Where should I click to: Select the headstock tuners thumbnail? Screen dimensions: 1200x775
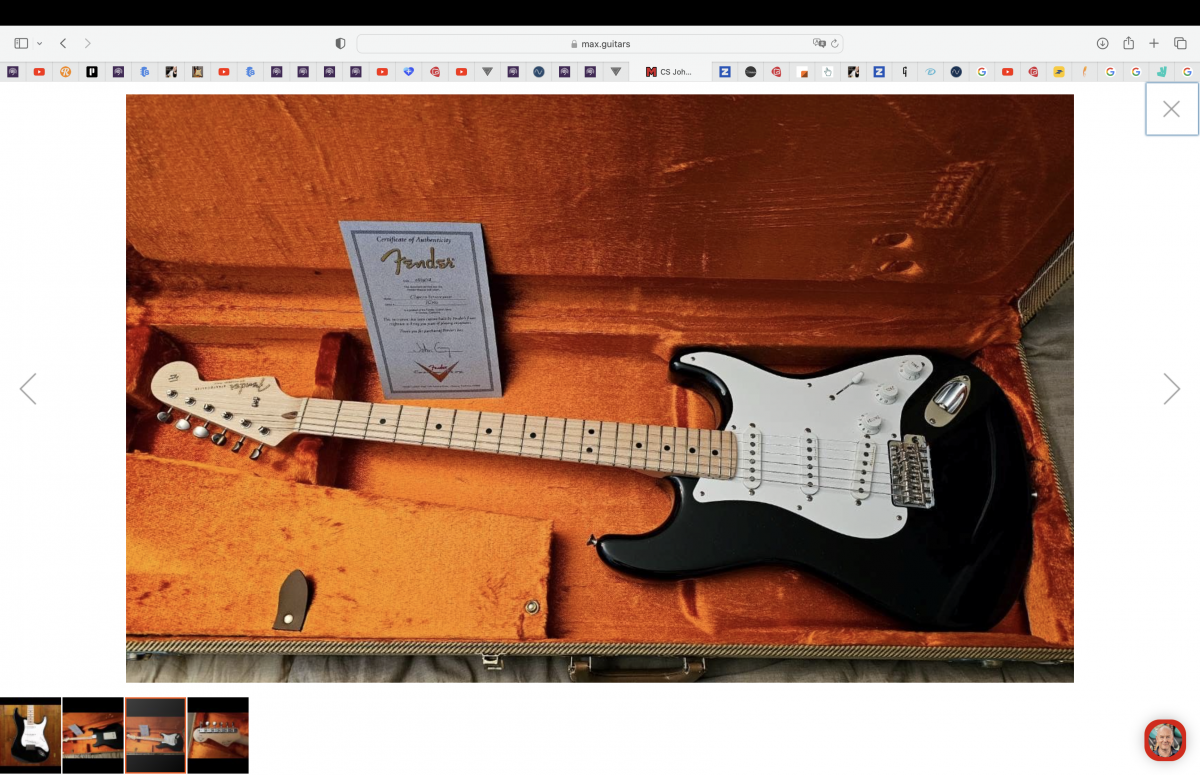point(218,735)
